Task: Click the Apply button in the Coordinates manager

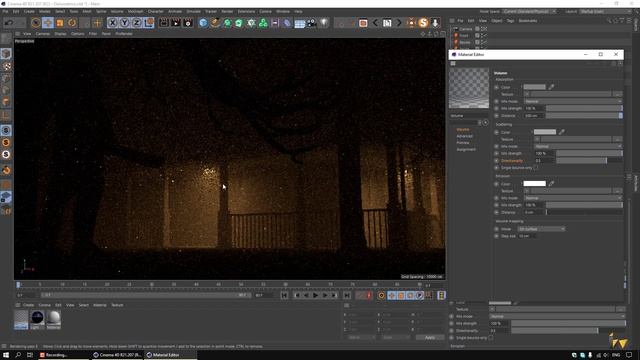Action: coord(430,338)
